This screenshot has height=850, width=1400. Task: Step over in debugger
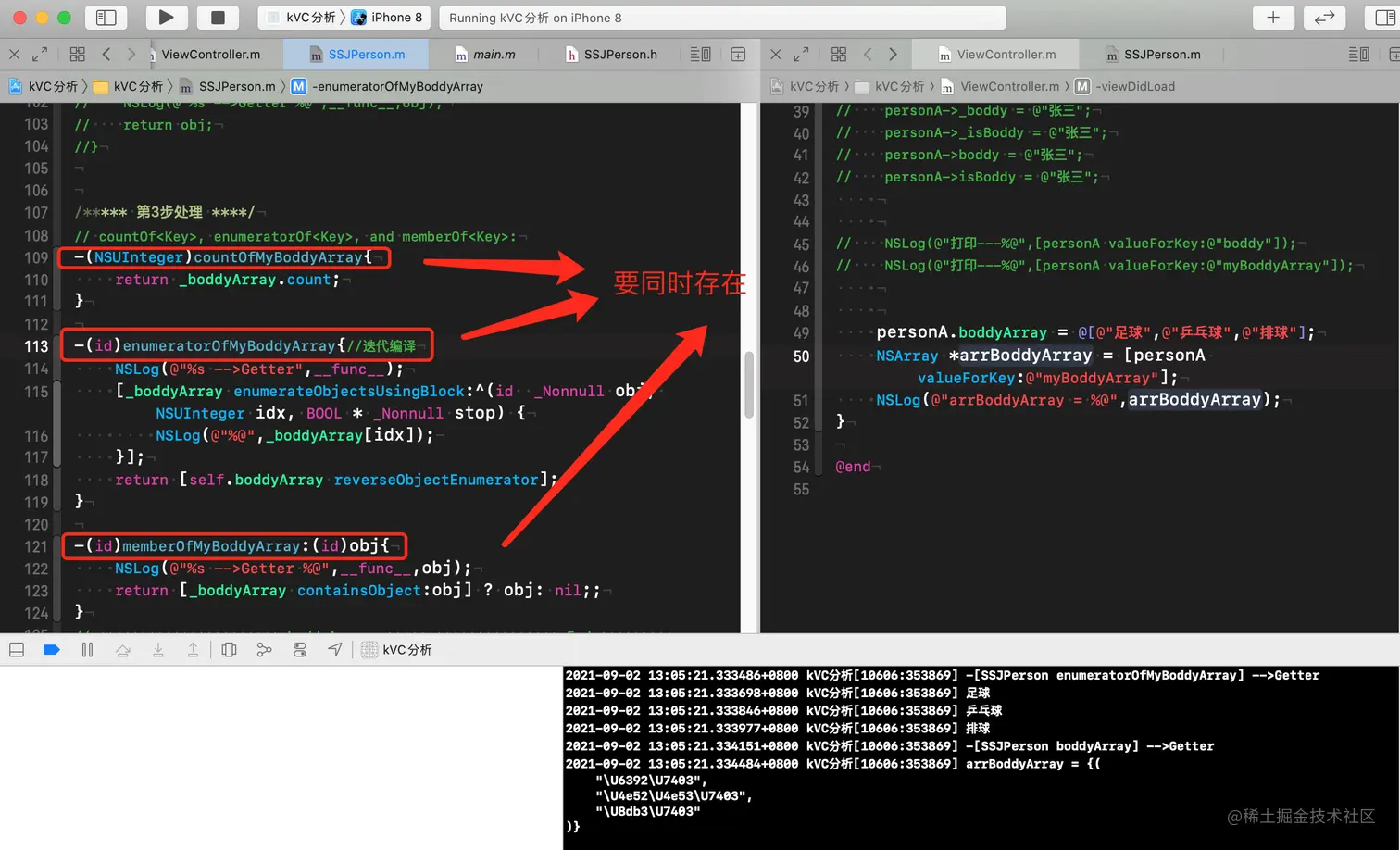point(123,650)
